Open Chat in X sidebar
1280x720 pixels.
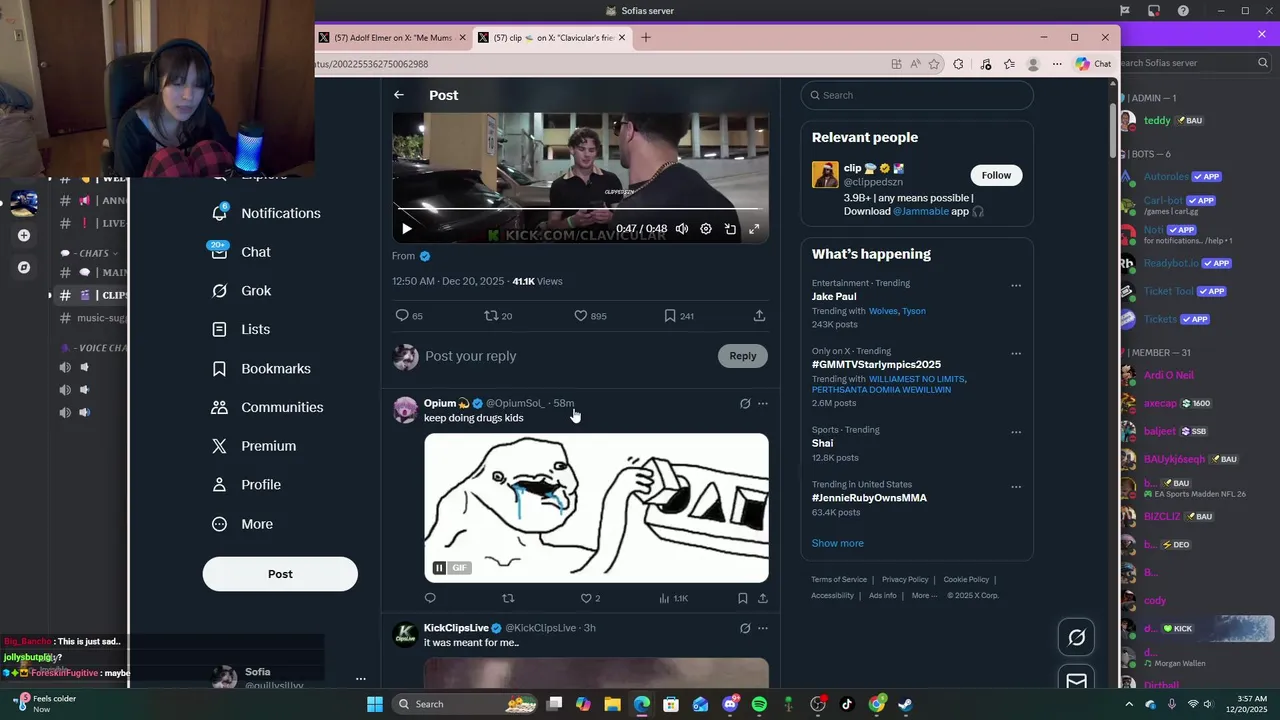(x=242, y=252)
